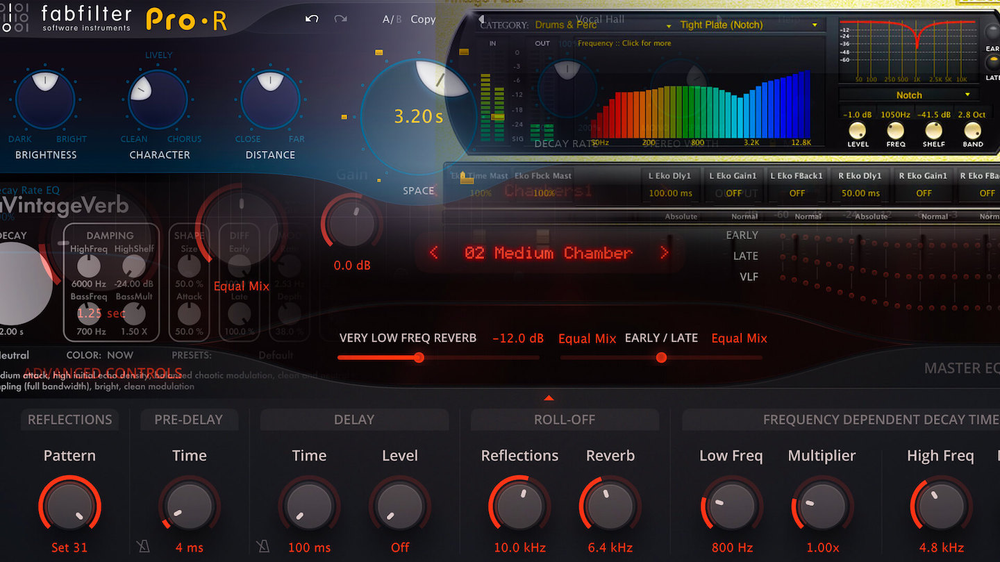
Task: Click the undo arrow in FabFilter Pro-R
Action: coord(312,19)
